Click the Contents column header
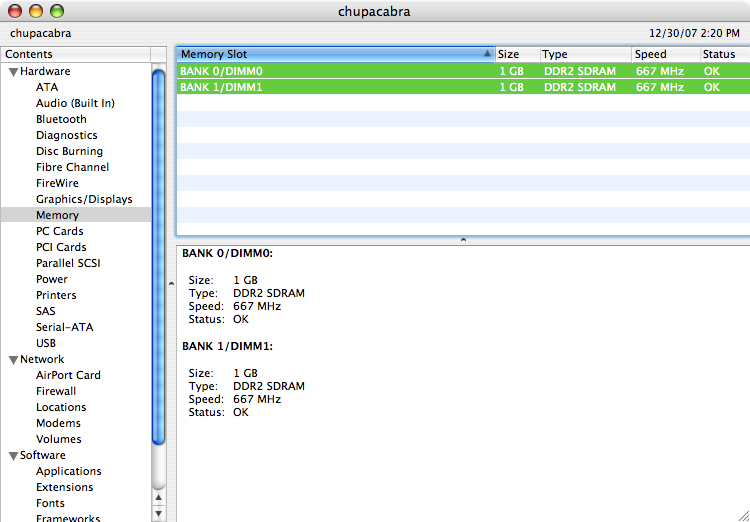This screenshot has width=750, height=522. pos(76,54)
